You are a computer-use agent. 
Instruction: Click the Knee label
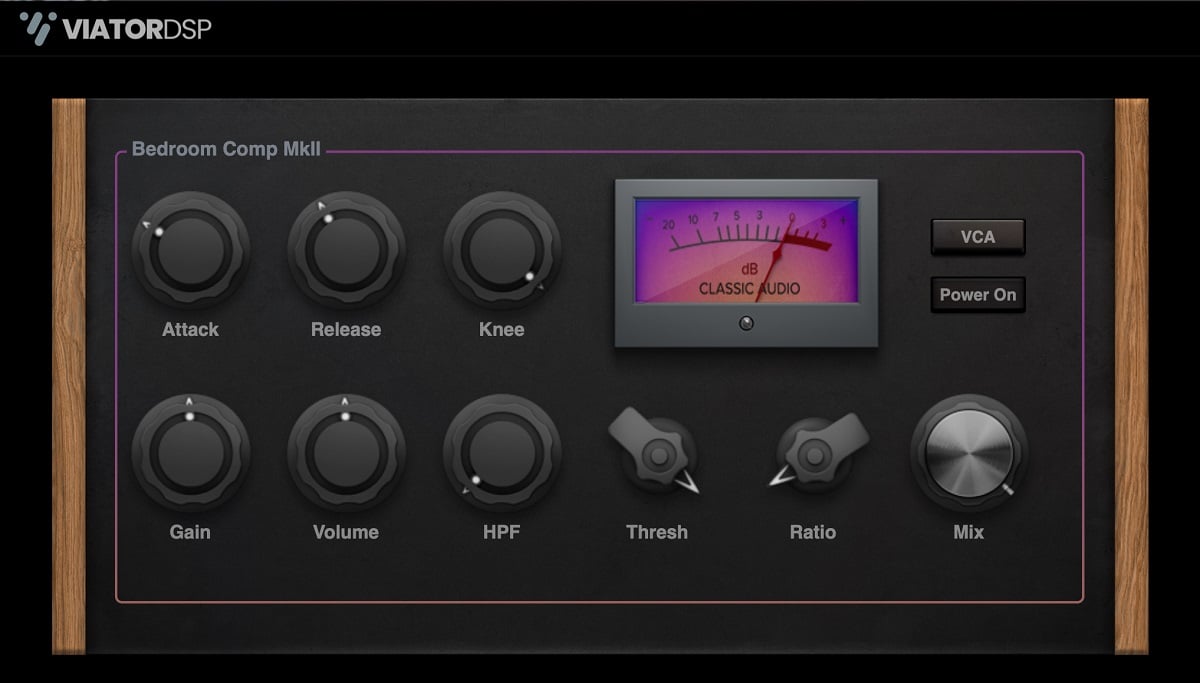point(502,329)
